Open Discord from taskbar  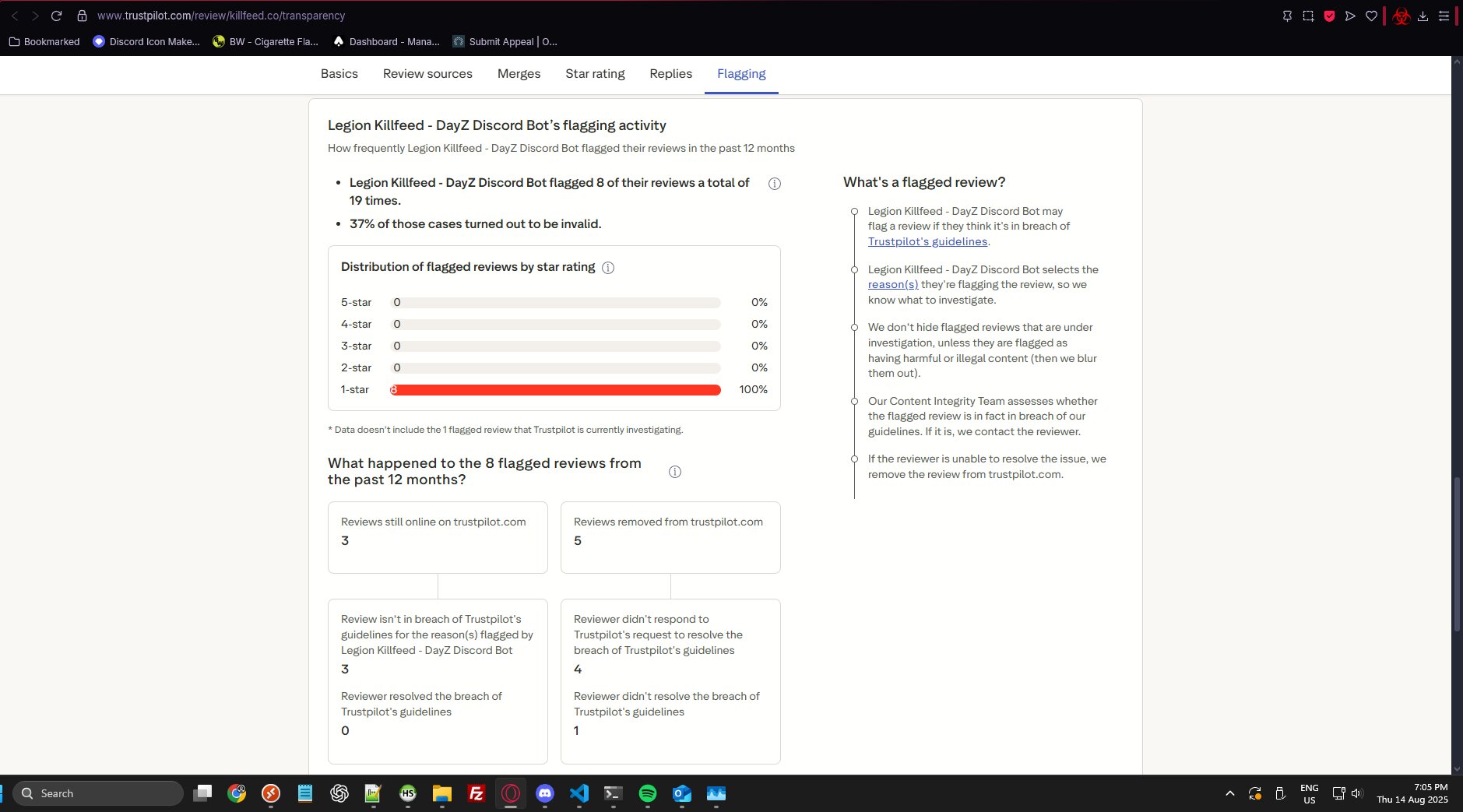point(545,793)
